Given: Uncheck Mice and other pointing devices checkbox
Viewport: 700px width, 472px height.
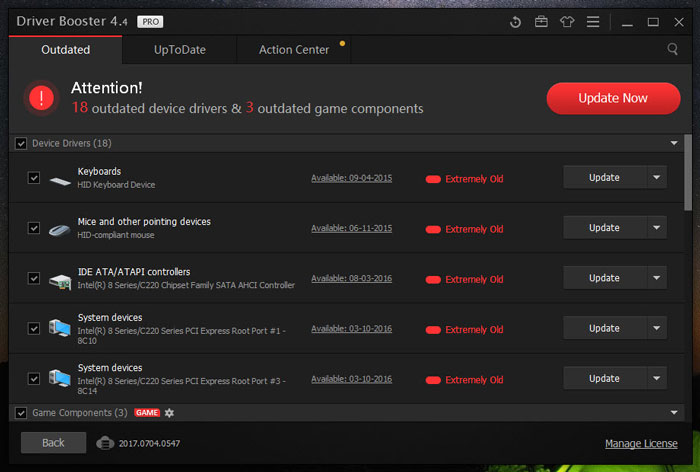Looking at the screenshot, I should click(34, 228).
